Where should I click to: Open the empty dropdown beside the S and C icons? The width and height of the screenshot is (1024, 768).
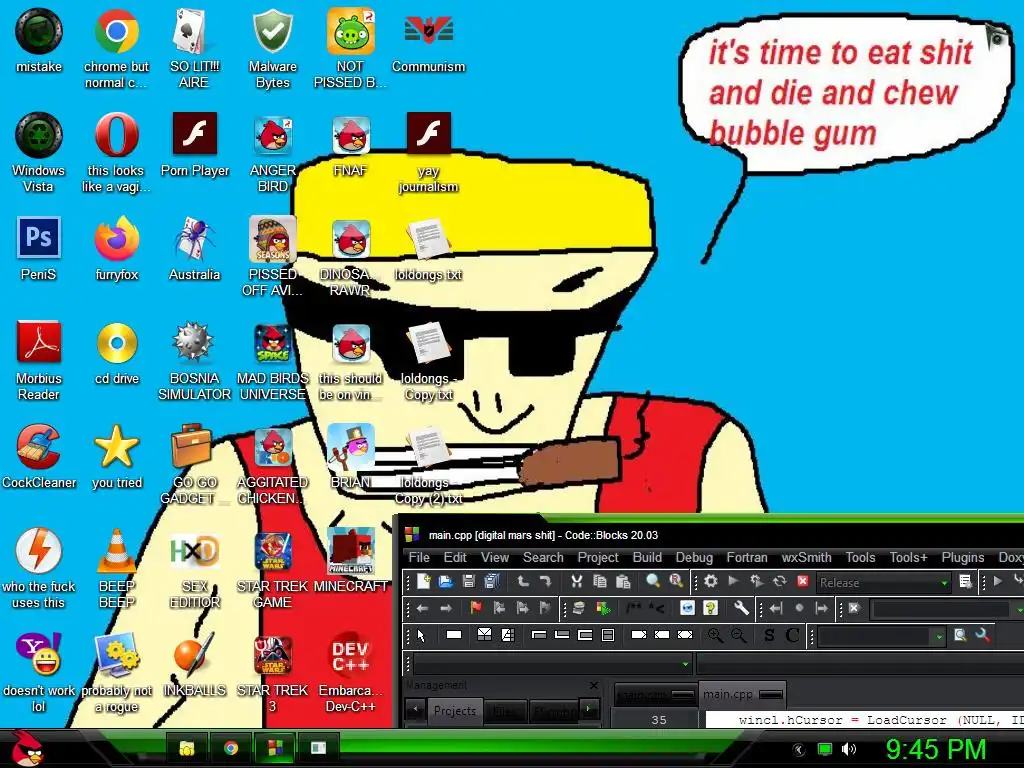click(881, 635)
